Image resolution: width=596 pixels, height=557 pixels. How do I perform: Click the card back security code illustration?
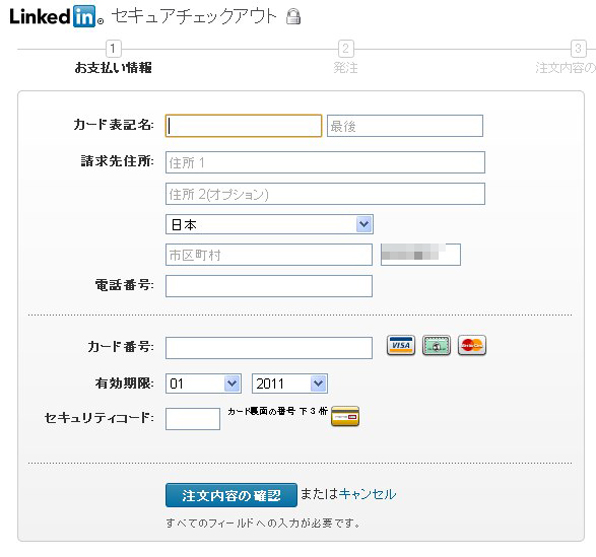pos(345,416)
